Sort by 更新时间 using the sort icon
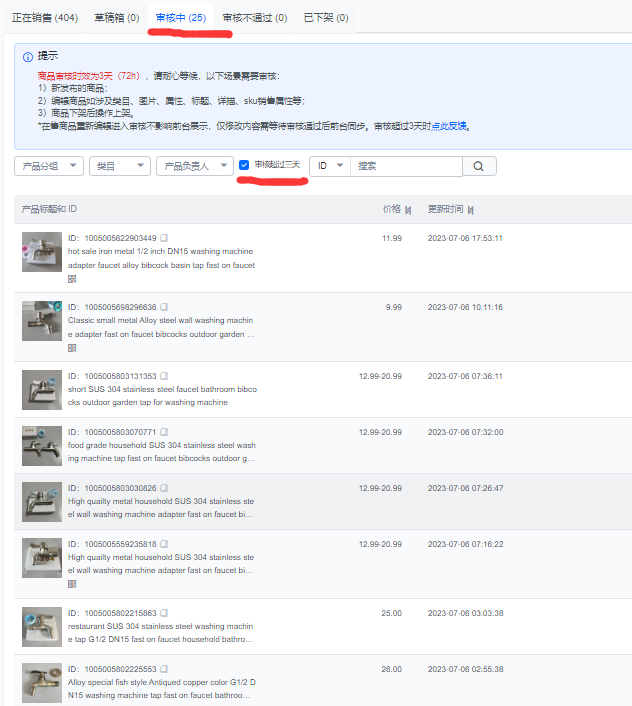 point(471,210)
